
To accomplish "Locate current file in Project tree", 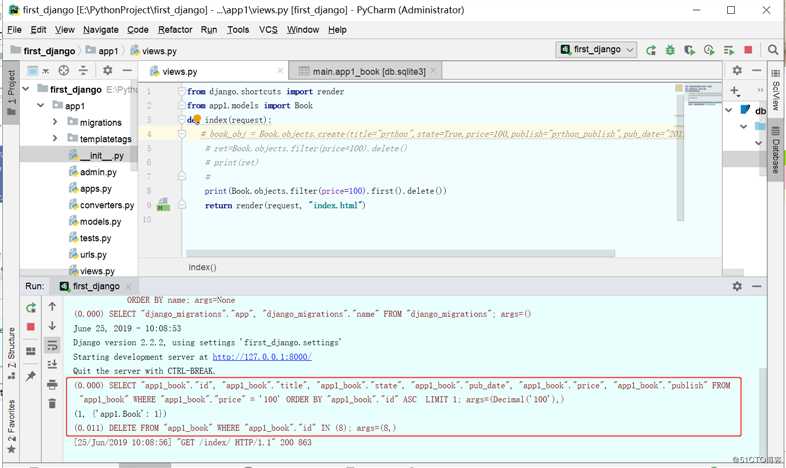I will click(64, 71).
